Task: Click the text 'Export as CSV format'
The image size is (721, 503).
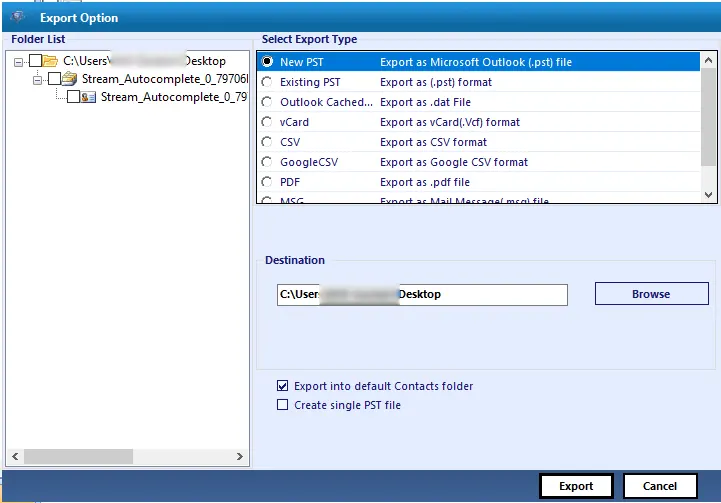Action: 433,142
